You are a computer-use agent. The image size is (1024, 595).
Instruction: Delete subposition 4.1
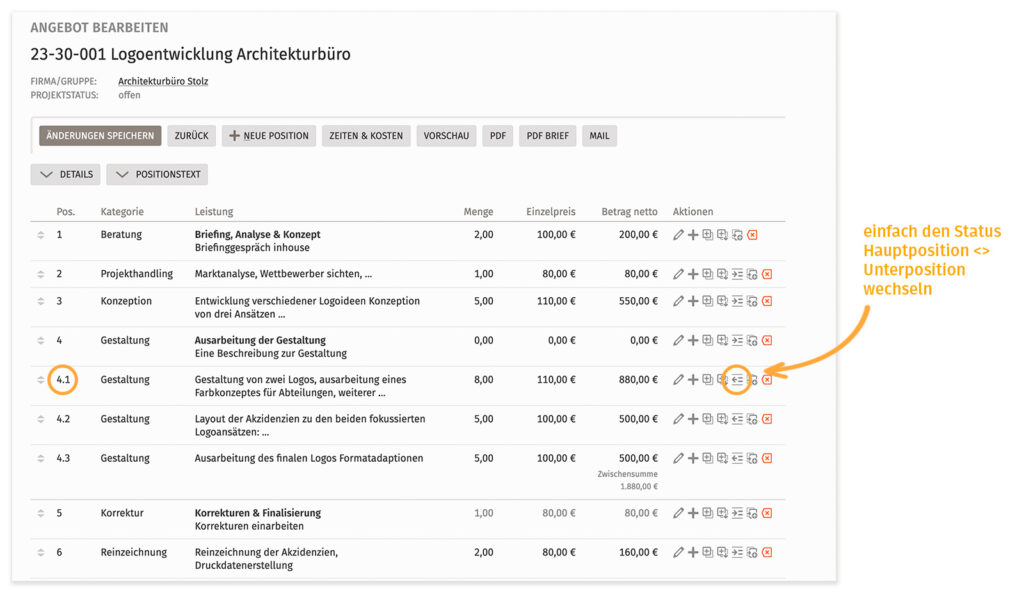click(x=767, y=379)
